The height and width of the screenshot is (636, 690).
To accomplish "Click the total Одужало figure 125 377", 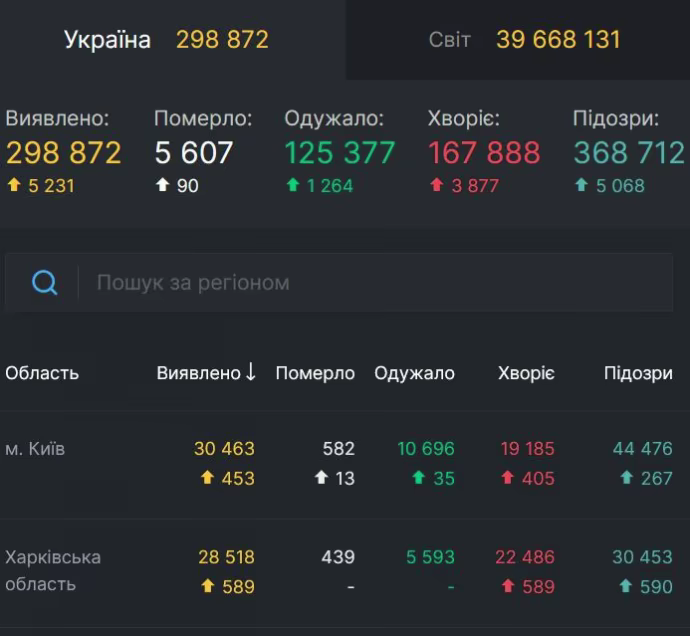I will click(x=340, y=153).
